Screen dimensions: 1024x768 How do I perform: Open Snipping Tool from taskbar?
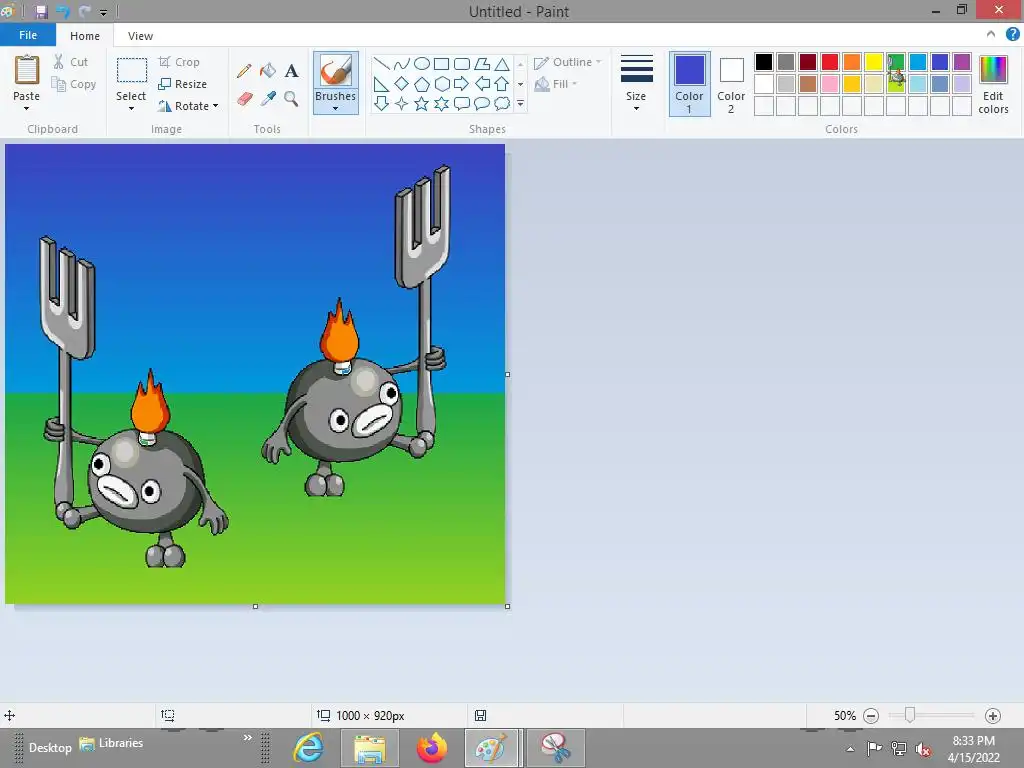556,748
